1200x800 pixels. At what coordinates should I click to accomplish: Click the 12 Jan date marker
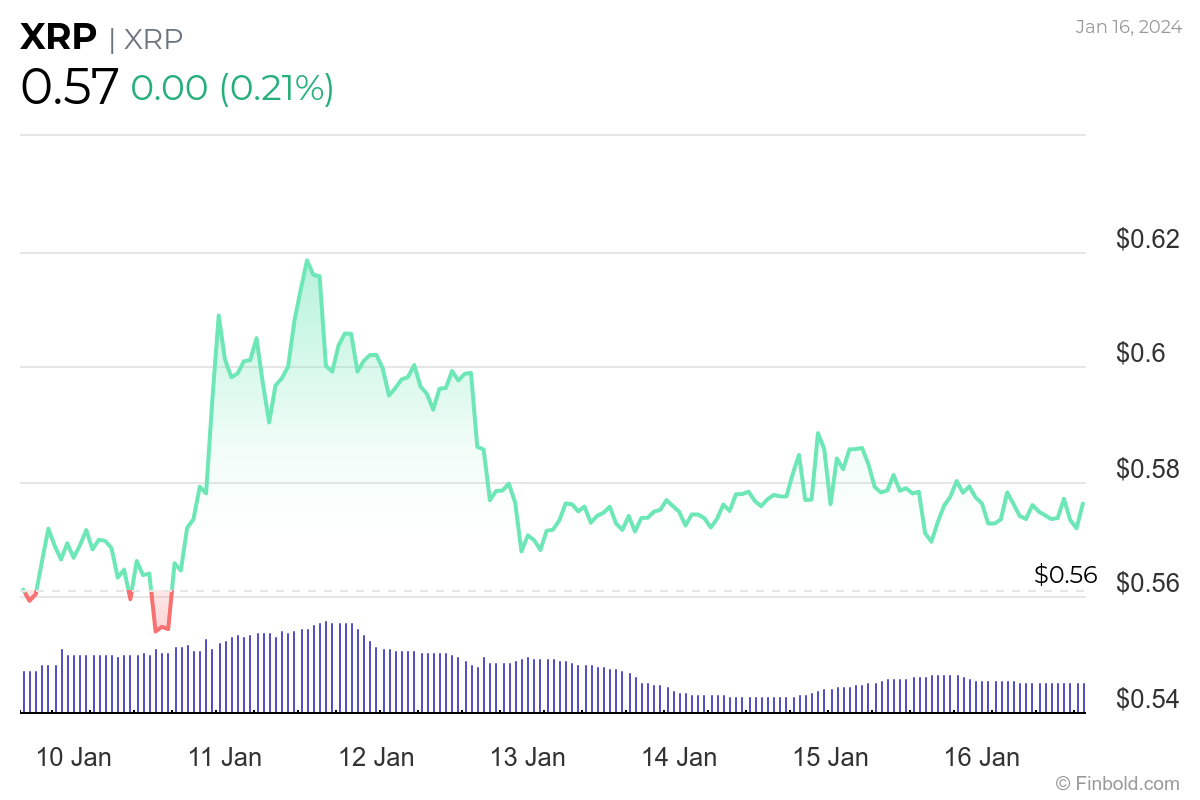coord(377,758)
